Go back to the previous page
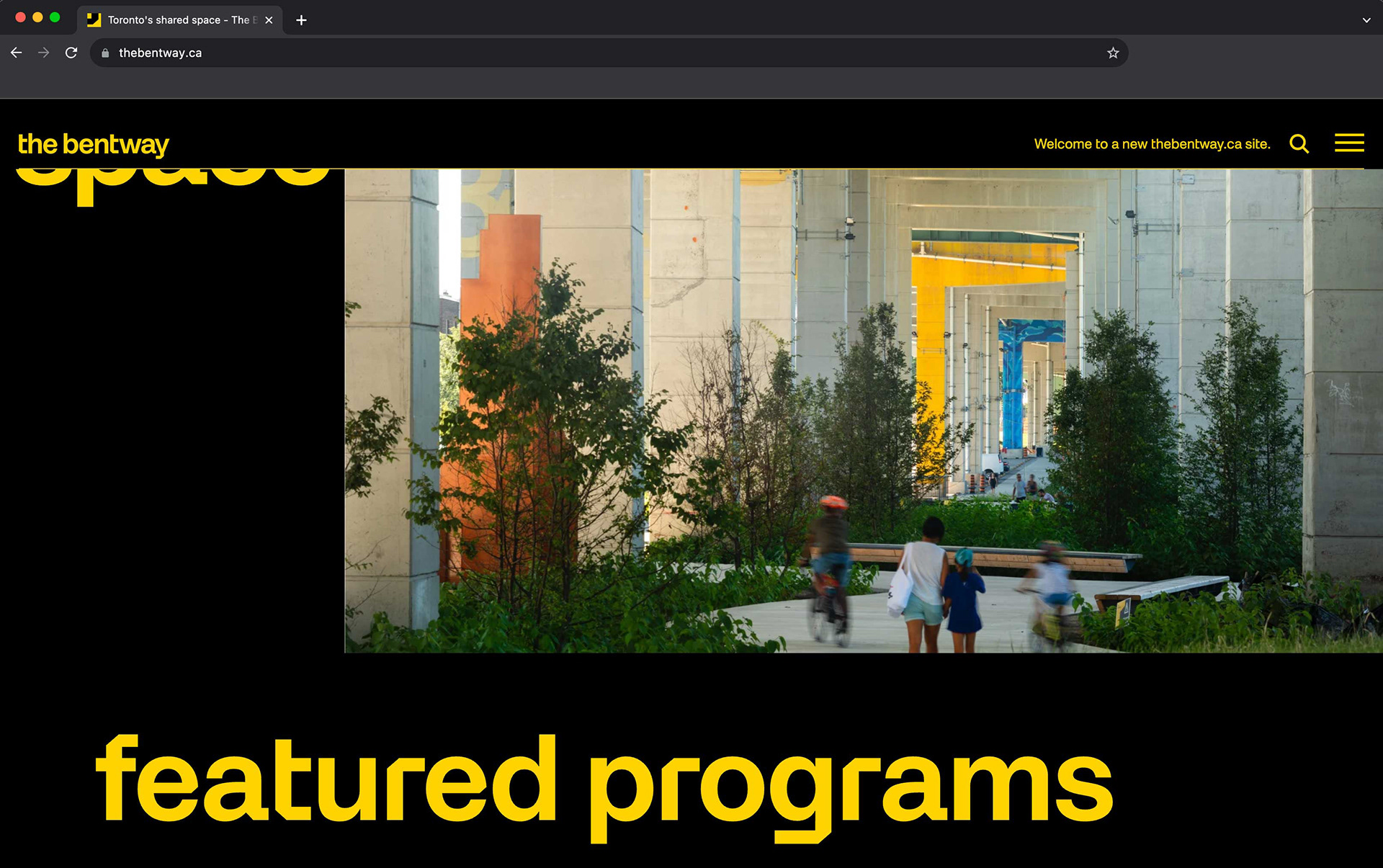 16,53
